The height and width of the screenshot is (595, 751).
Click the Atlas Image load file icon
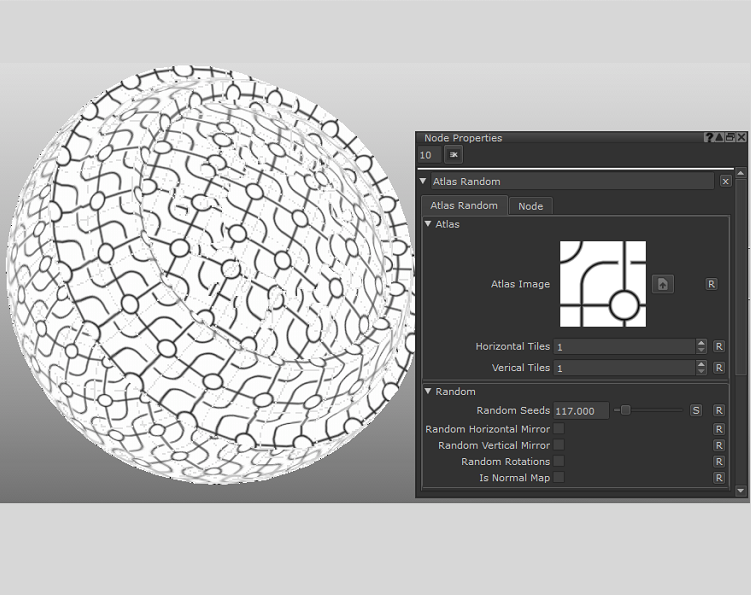pos(662,284)
